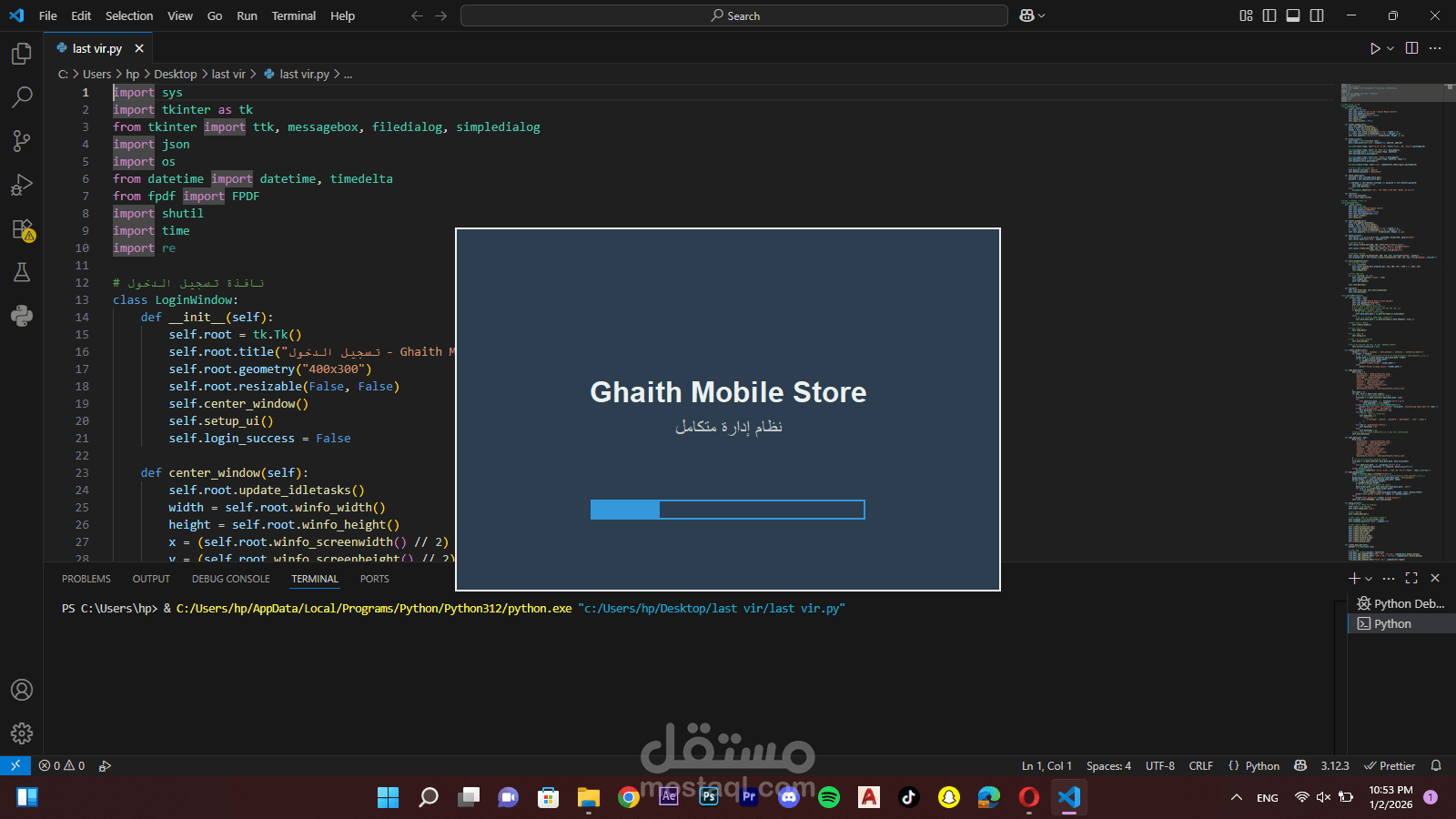Open the File menu

click(48, 15)
